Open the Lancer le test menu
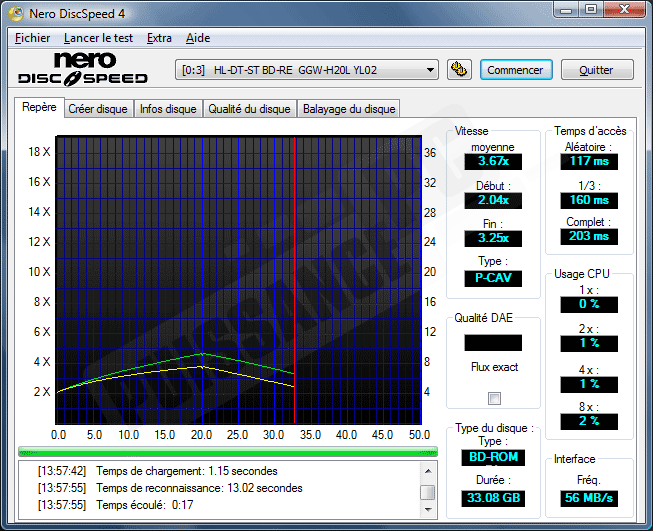Image resolution: width=653 pixels, height=531 pixels. (x=99, y=38)
